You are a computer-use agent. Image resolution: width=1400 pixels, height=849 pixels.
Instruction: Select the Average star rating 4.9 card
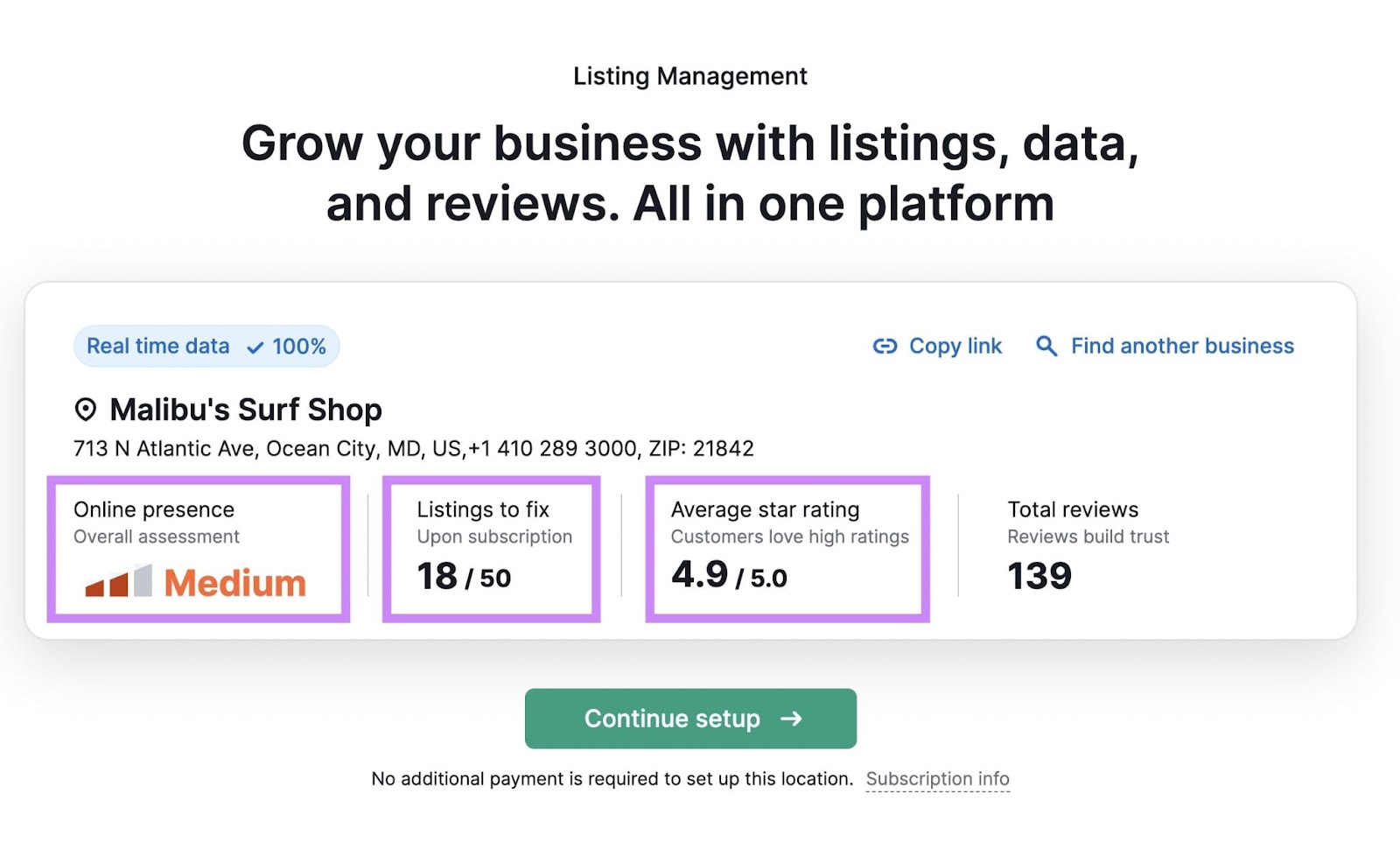(787, 547)
